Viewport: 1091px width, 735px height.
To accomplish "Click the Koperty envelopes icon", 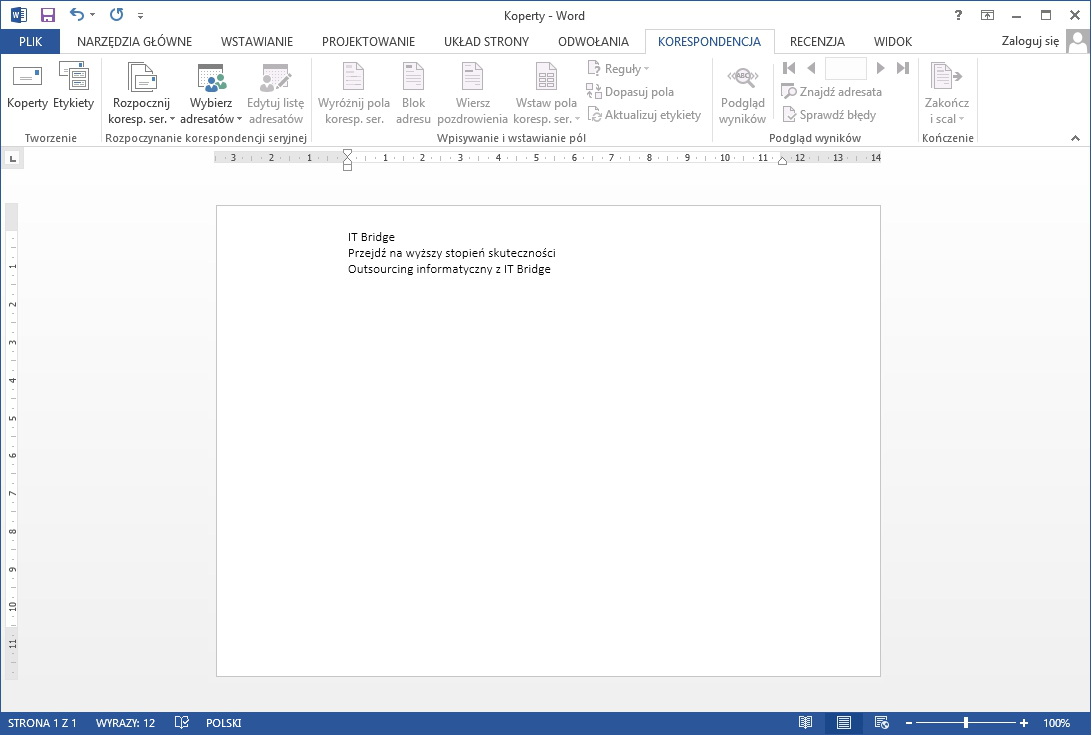I will point(27,87).
